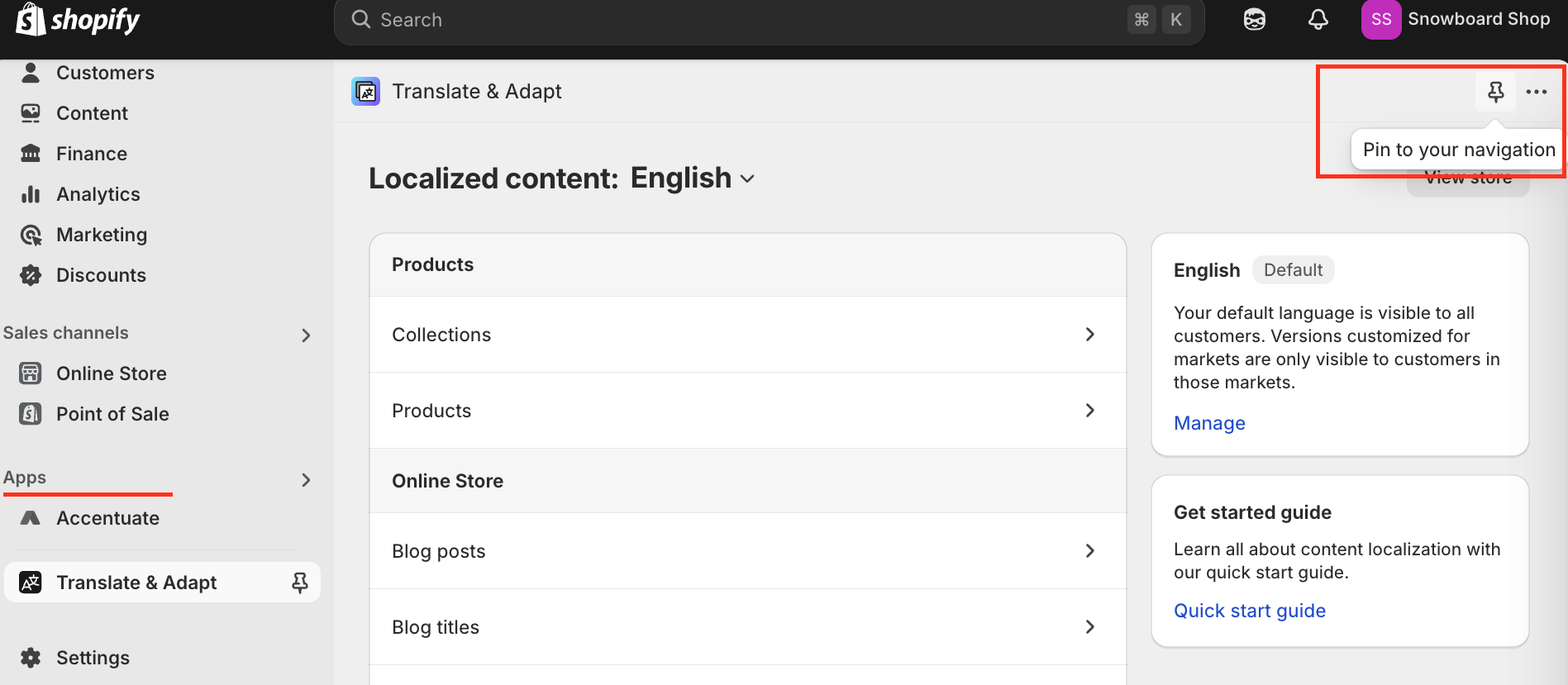Image resolution: width=1568 pixels, height=685 pixels.
Task: Open the Products row chevron
Action: click(1090, 411)
